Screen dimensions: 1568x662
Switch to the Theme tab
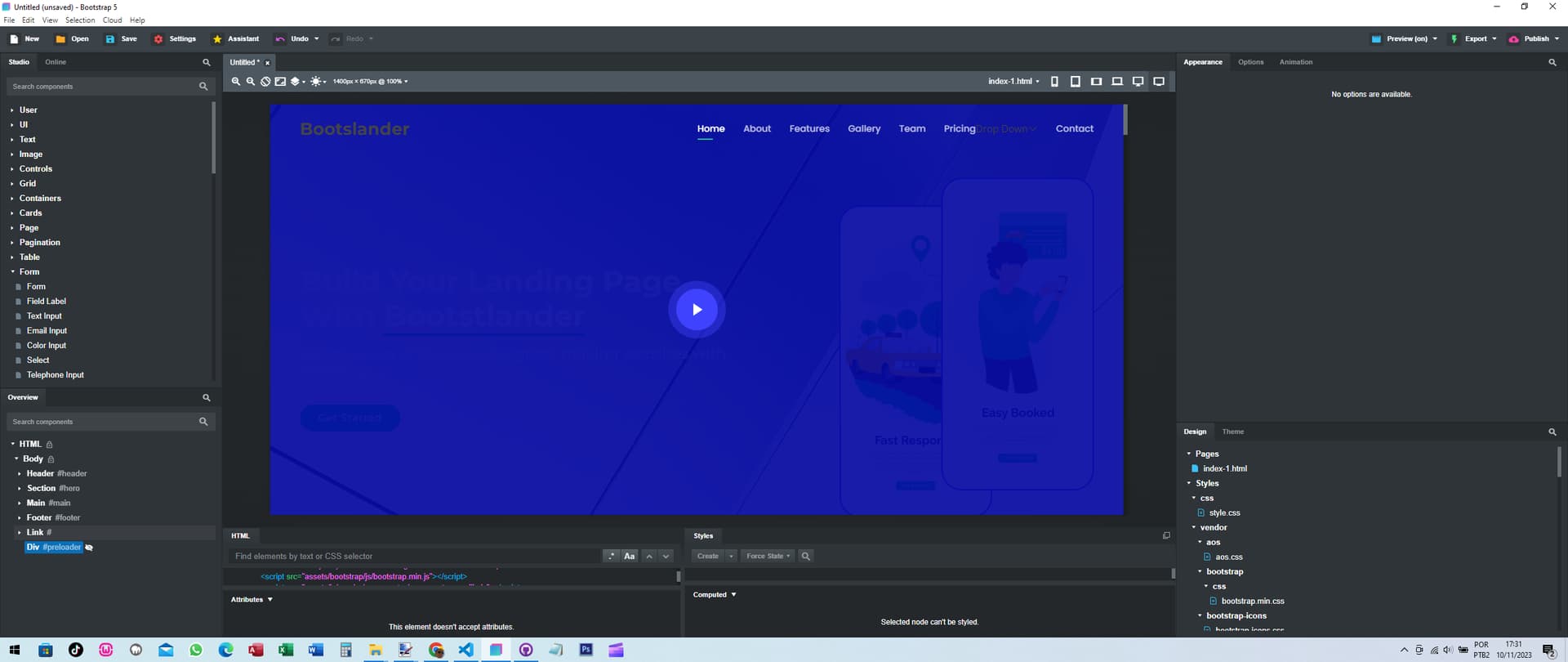click(1233, 432)
